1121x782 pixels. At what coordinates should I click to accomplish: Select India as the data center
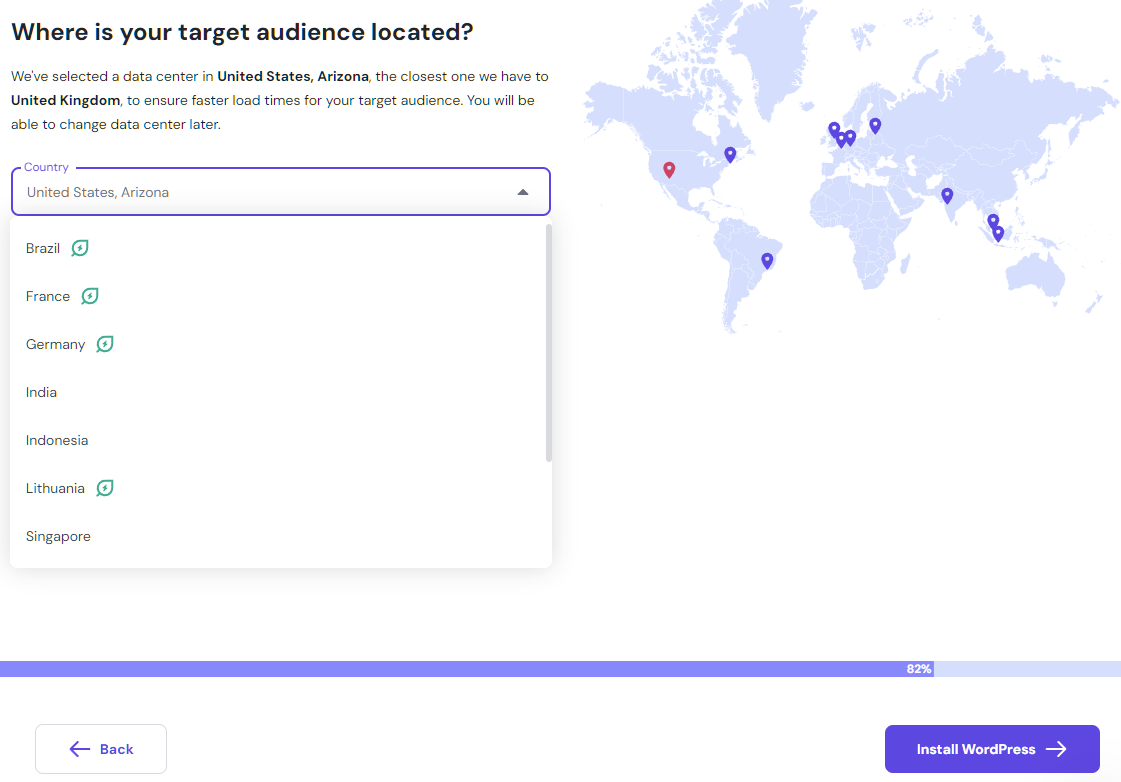[x=42, y=392]
